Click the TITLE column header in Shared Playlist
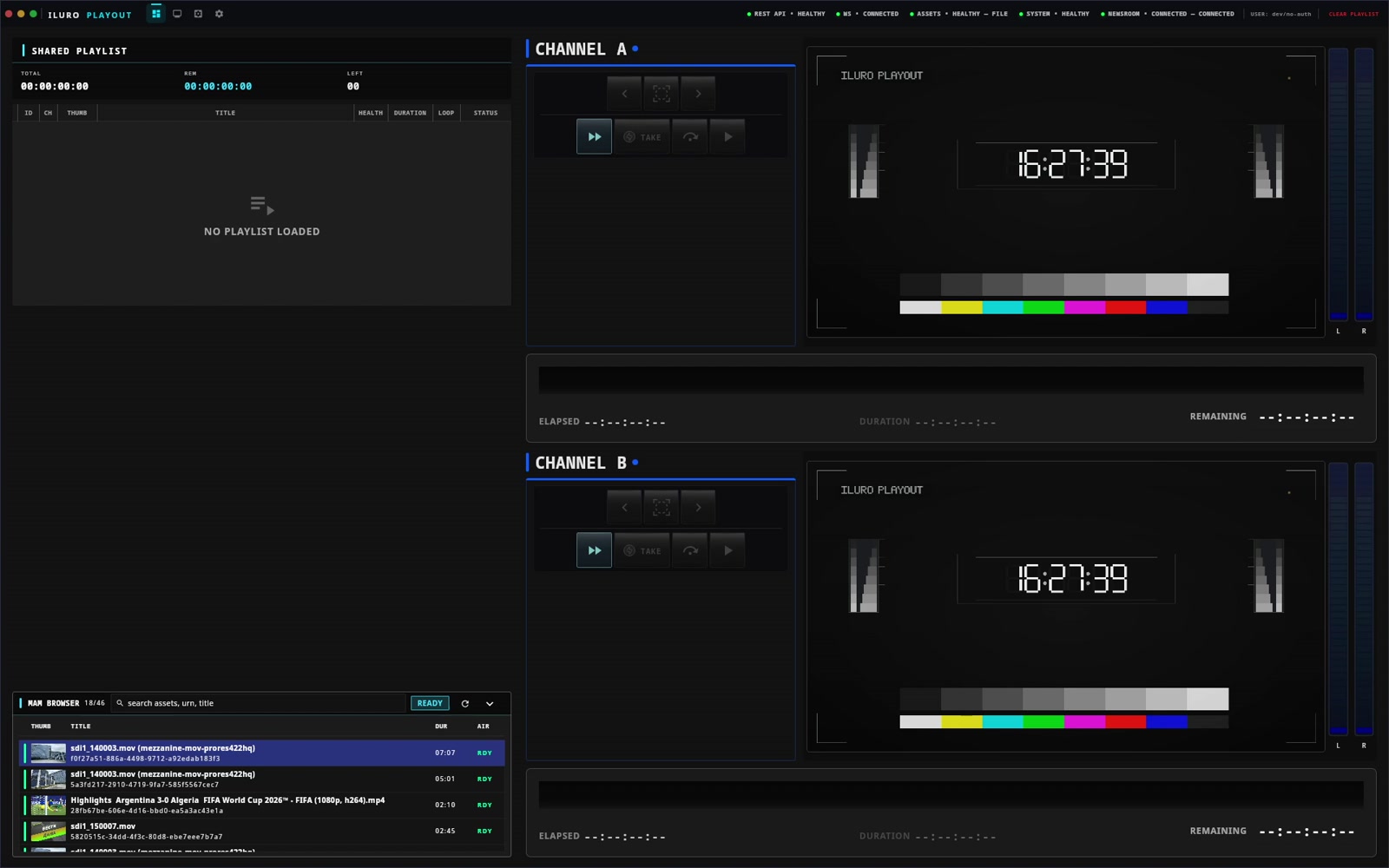The image size is (1389, 868). click(x=226, y=113)
